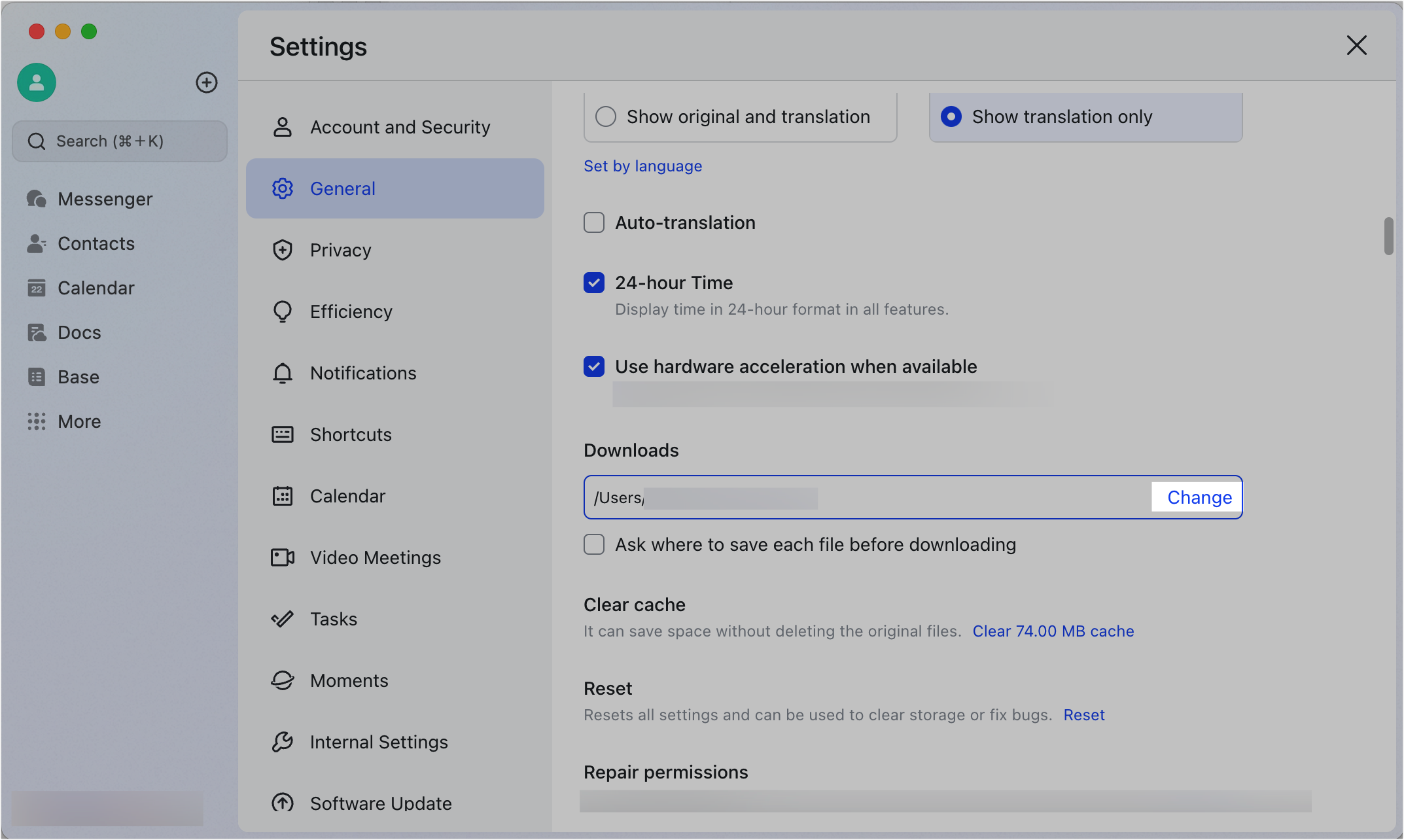
Task: Uncheck the 24-hour Time checkbox
Action: point(594,283)
